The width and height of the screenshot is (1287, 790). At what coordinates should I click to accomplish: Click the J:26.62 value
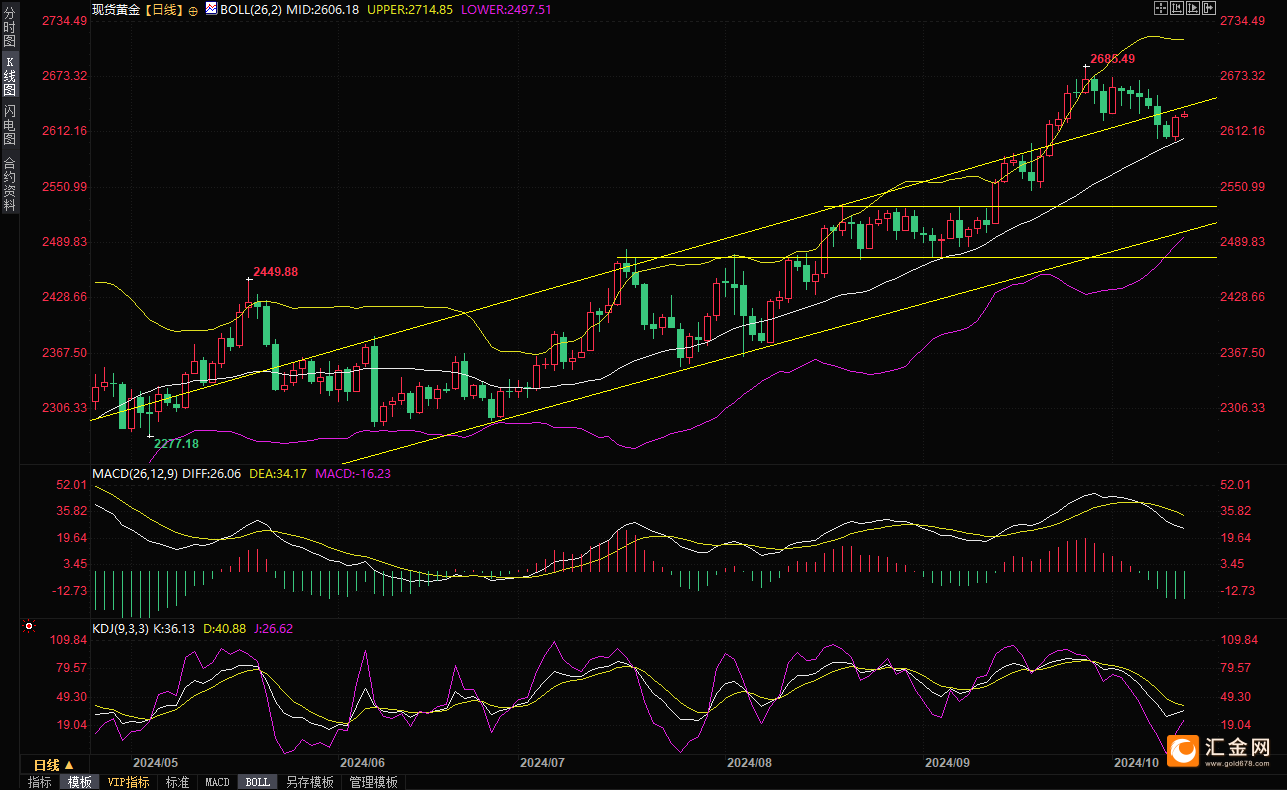point(274,629)
